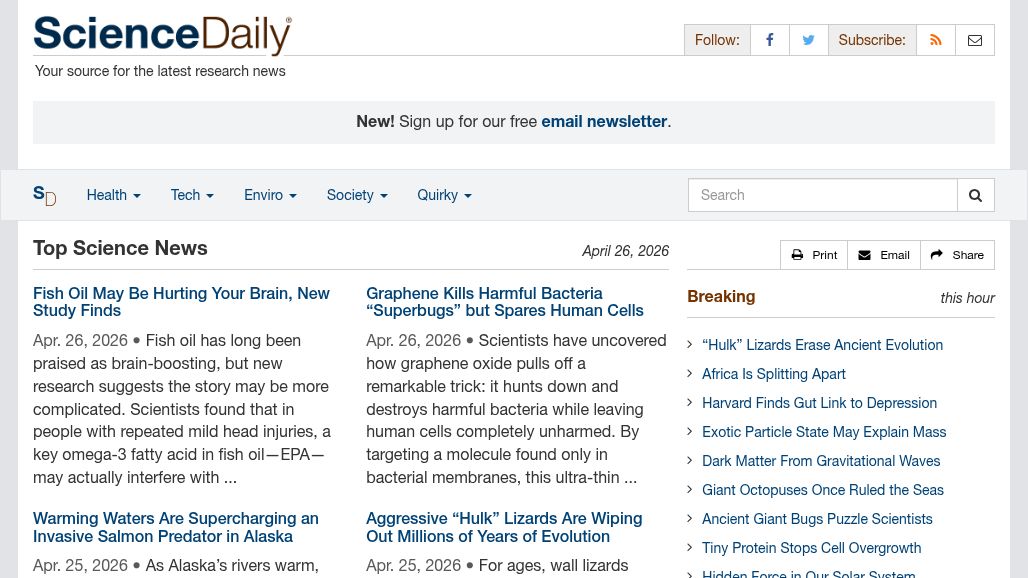Email this page
The image size is (1028, 578).
click(884, 255)
